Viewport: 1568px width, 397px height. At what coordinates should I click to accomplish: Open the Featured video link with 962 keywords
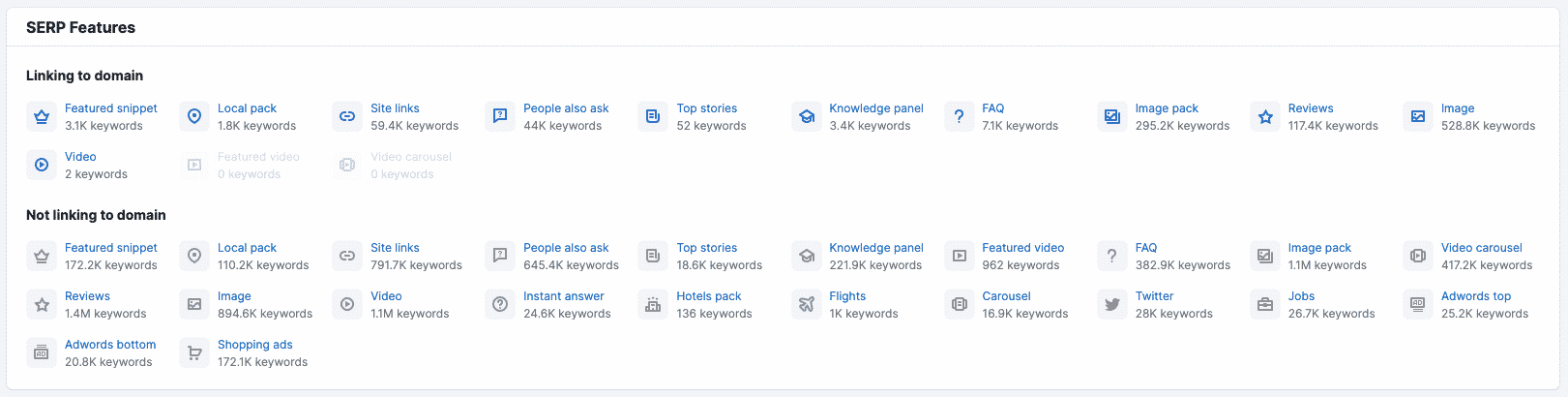pyautogui.click(x=1022, y=248)
